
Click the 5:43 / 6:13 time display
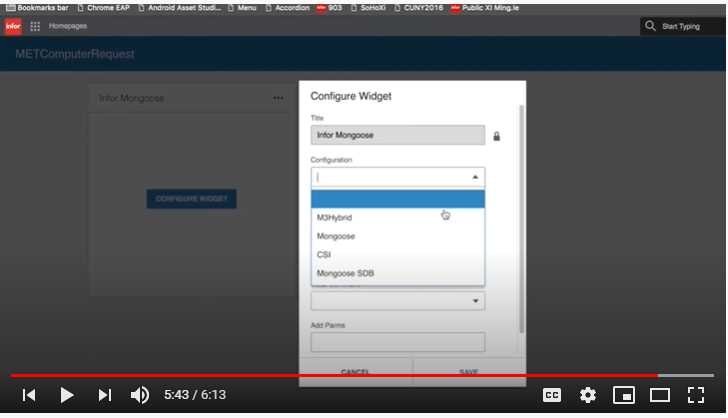(195, 395)
